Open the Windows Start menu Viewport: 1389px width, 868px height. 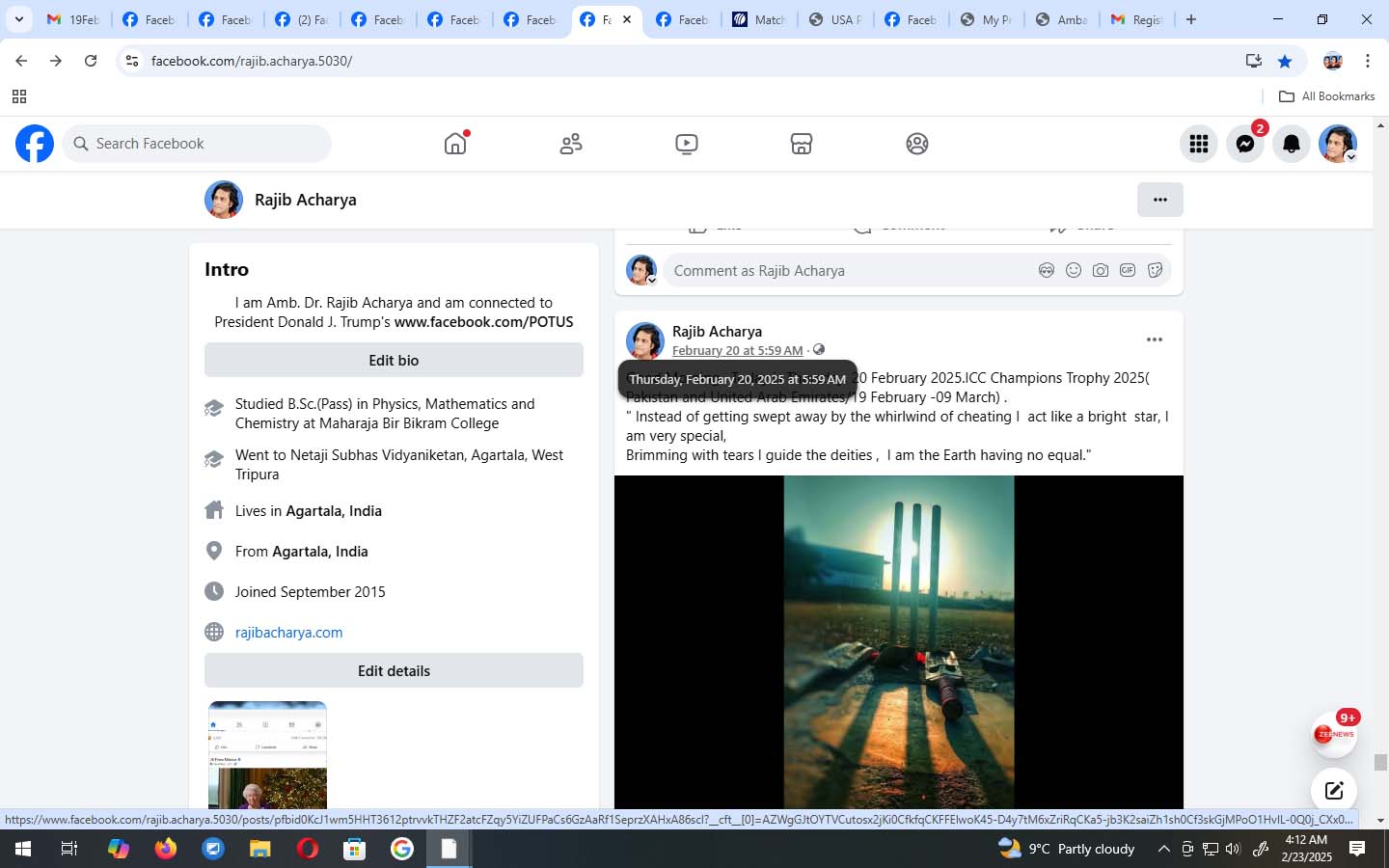[22, 849]
